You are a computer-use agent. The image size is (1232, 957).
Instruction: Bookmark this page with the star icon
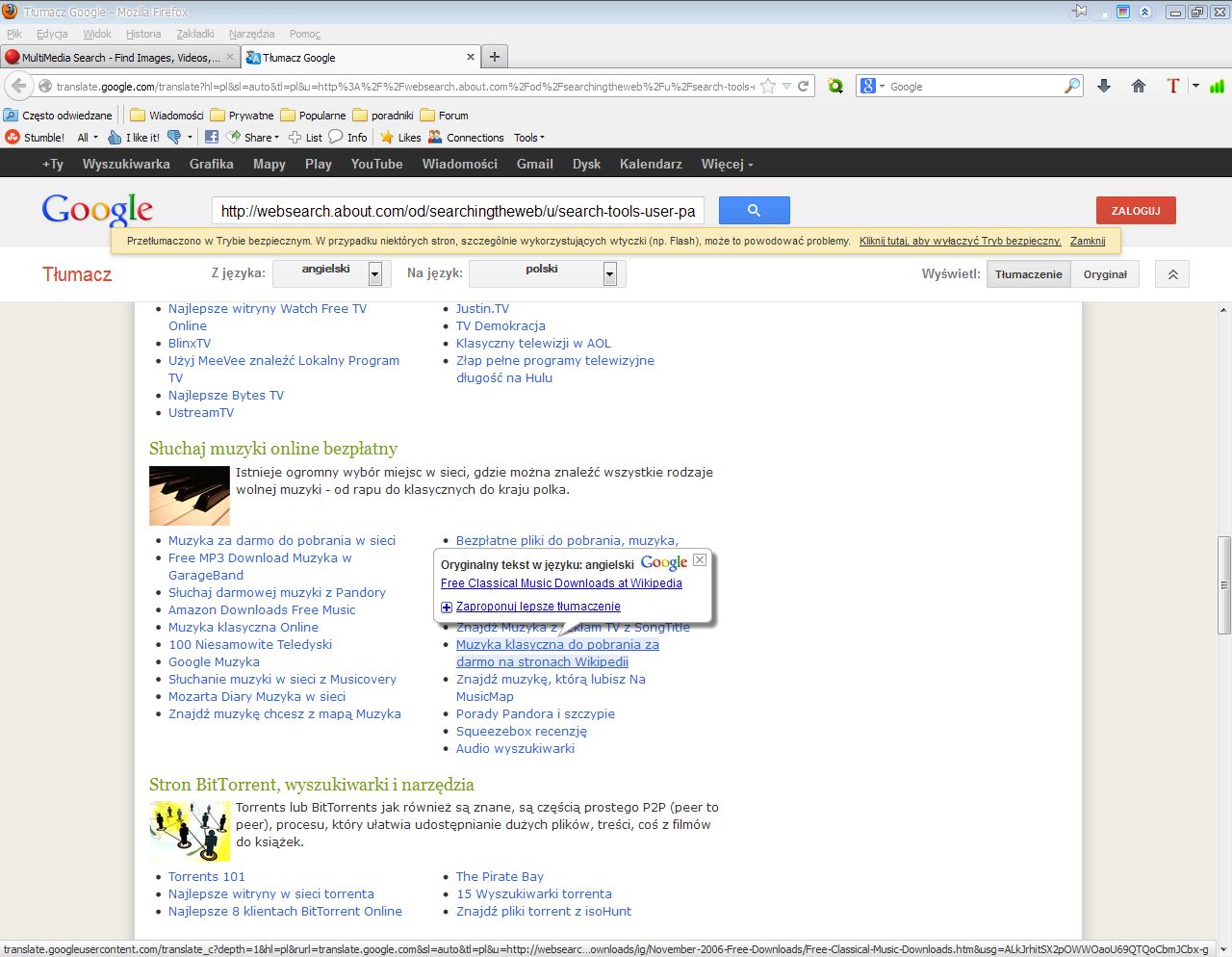pyautogui.click(x=768, y=86)
